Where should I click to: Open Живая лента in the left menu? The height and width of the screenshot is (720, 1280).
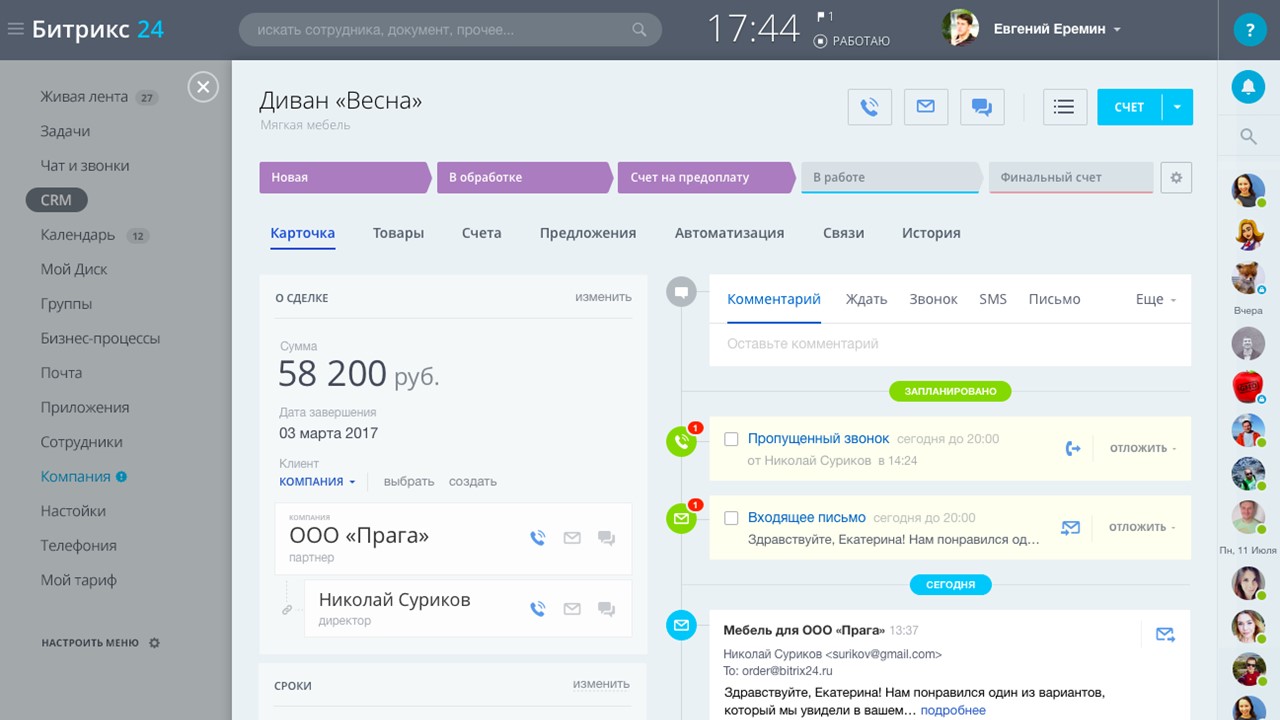pos(84,97)
